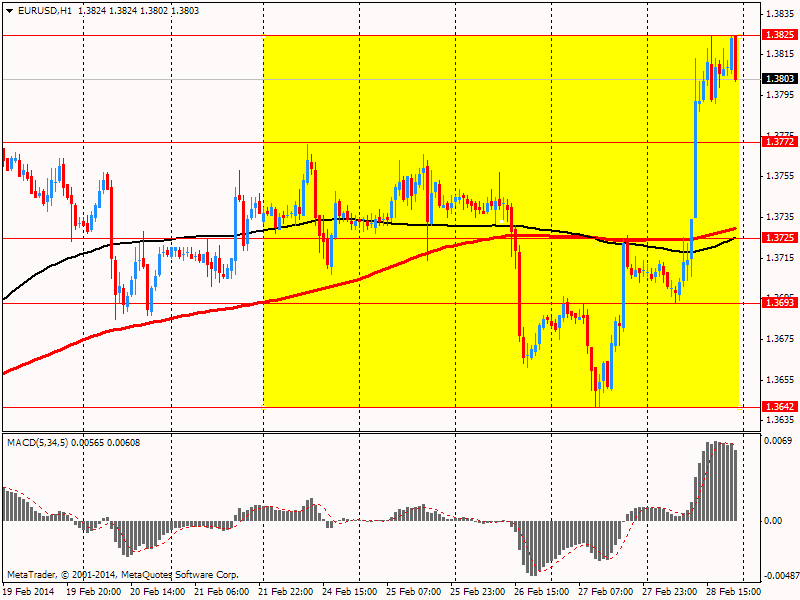Screen dimensions: 800x600
Task: Click the MACD 0.00 zero level label
Action: coord(773,521)
